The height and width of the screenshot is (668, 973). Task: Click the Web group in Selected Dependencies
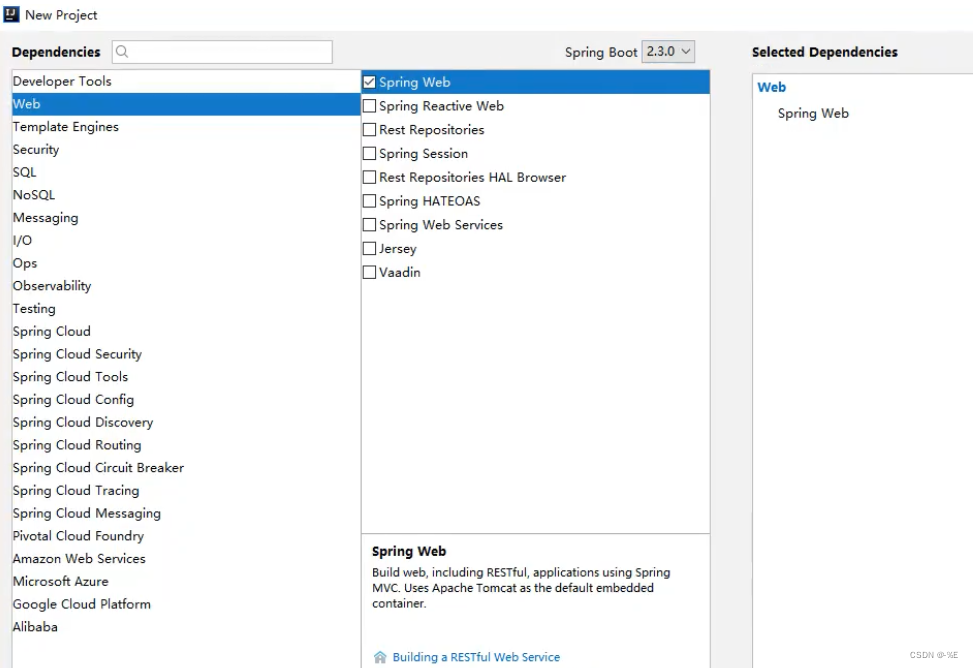[771, 88]
